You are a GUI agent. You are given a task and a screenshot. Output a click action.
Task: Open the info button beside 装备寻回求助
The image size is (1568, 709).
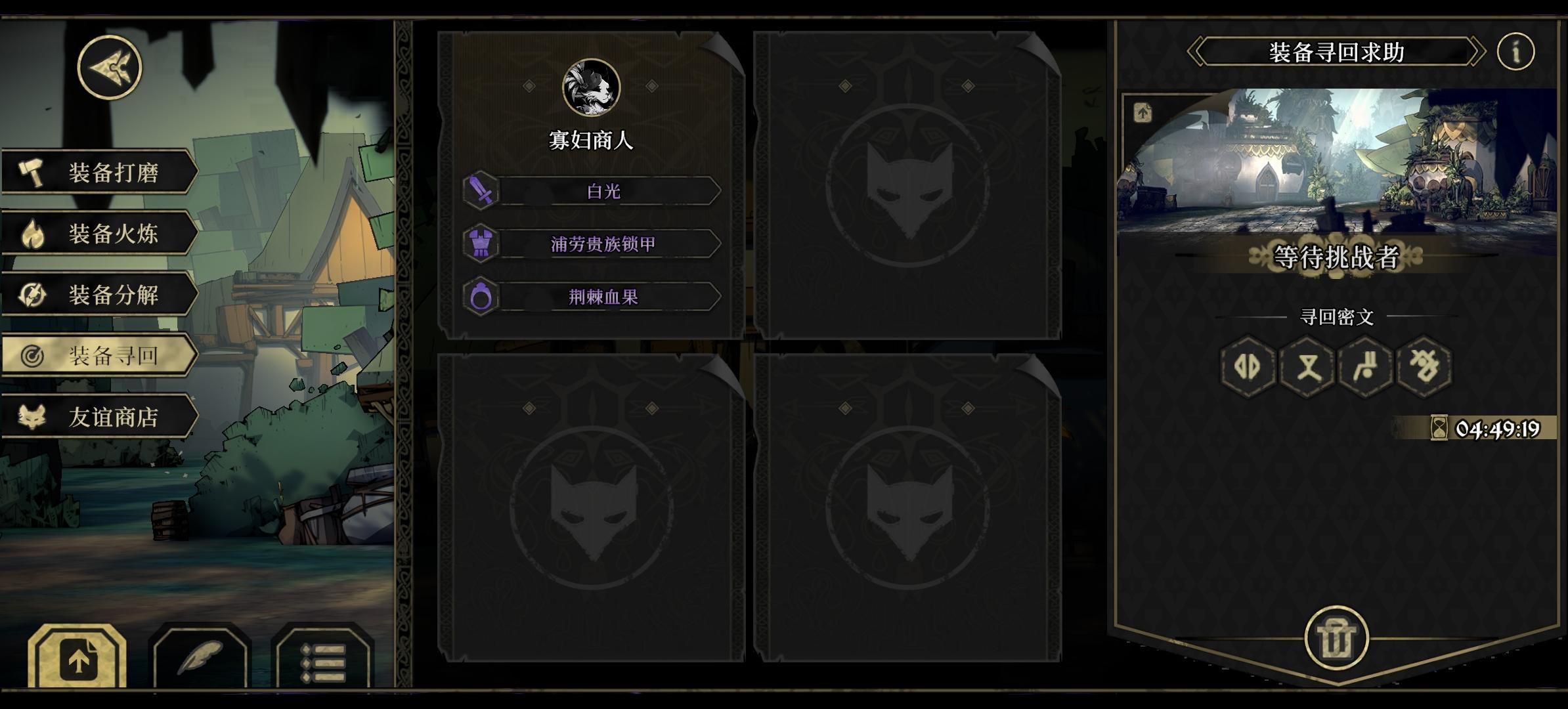pyautogui.click(x=1515, y=51)
